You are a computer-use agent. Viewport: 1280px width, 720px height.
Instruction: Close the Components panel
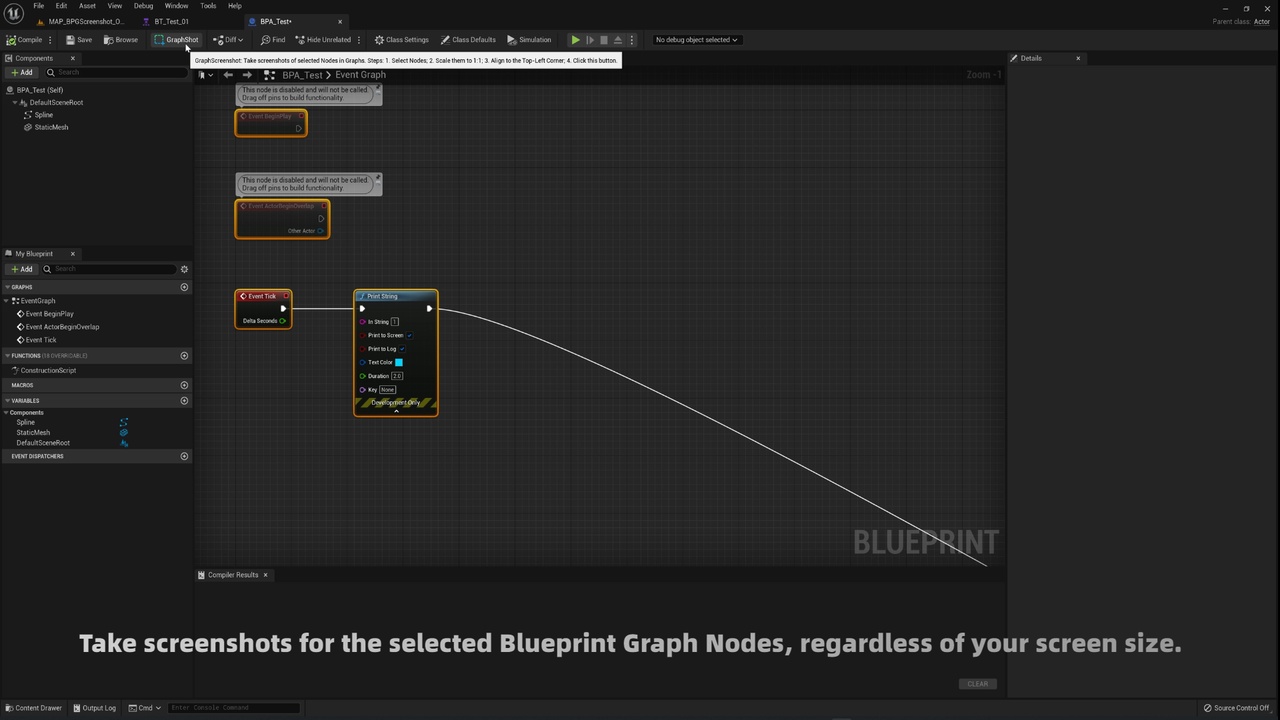pyautogui.click(x=72, y=58)
